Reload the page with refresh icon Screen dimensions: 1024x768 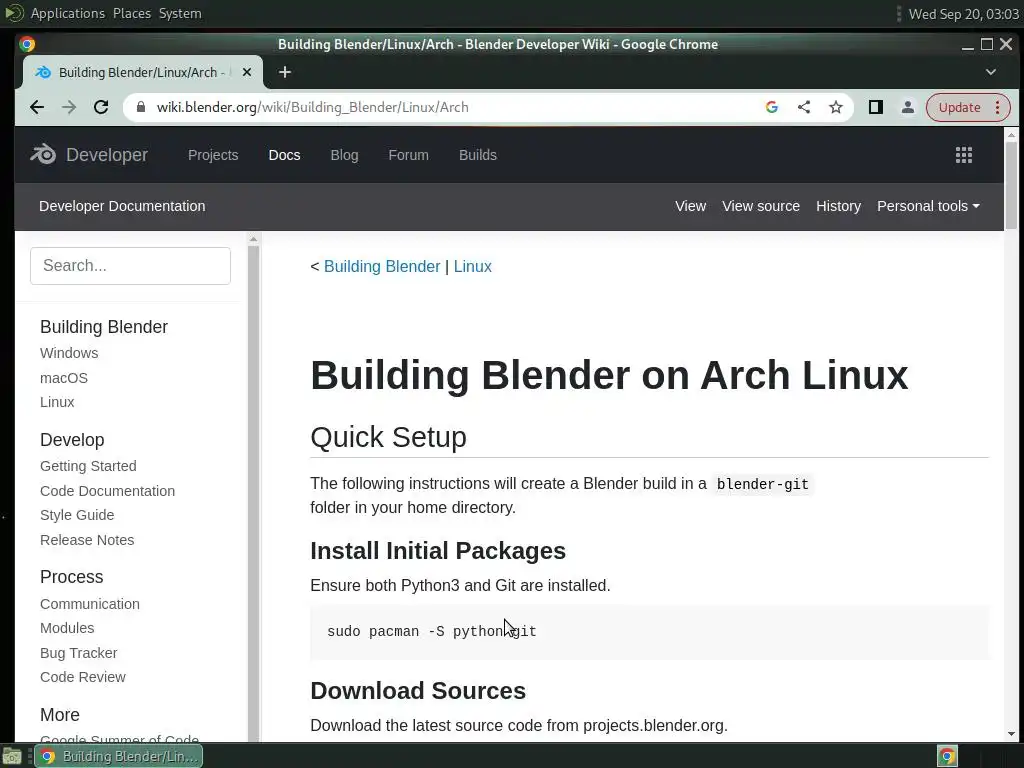pos(101,107)
